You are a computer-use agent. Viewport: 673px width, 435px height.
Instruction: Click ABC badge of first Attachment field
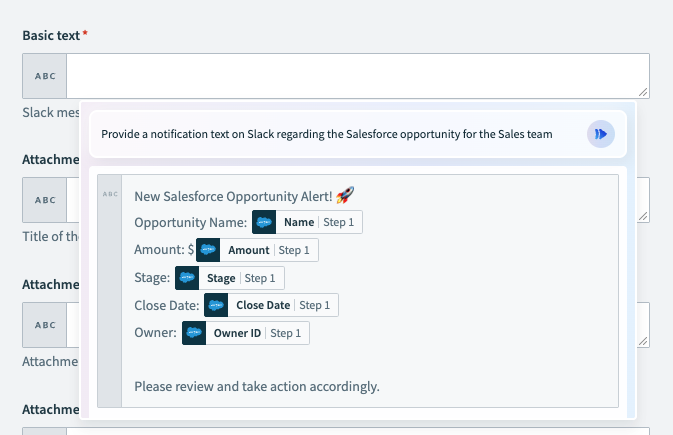click(45, 200)
